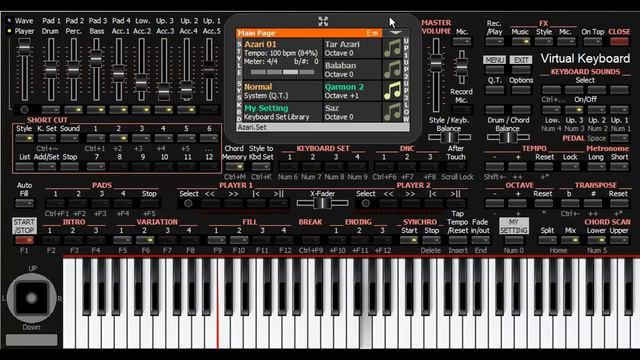Toggle the Rec./Play button
The width and height of the screenshot is (640, 360).
click(494, 41)
